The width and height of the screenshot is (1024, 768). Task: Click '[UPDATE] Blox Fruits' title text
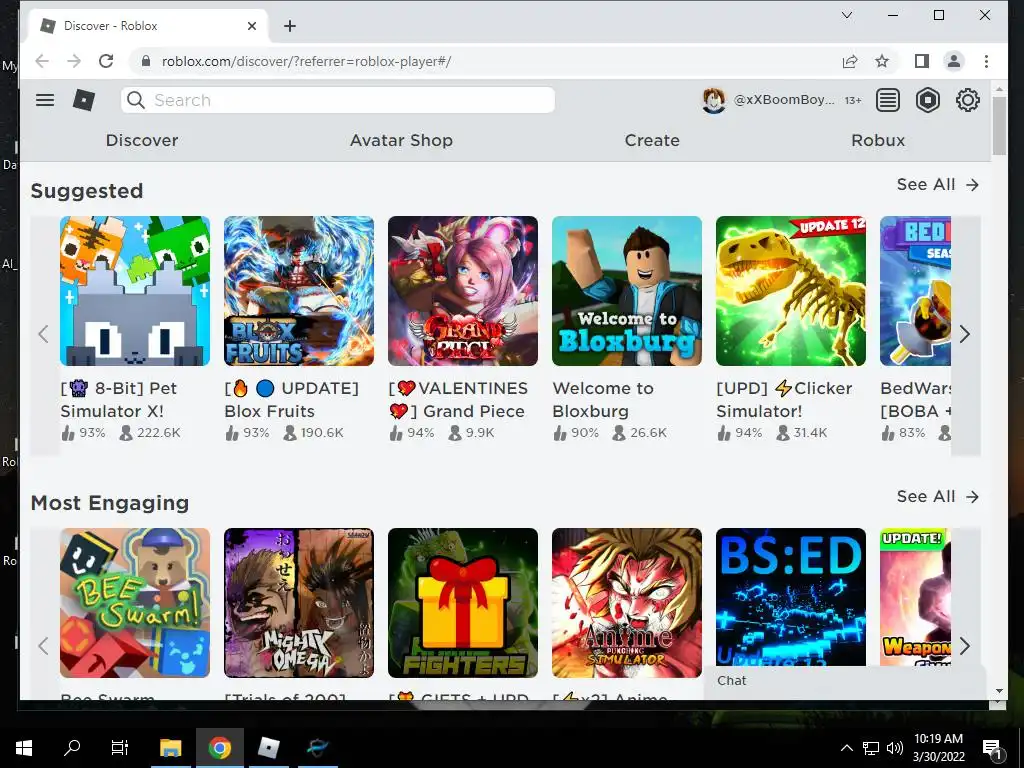(291, 400)
